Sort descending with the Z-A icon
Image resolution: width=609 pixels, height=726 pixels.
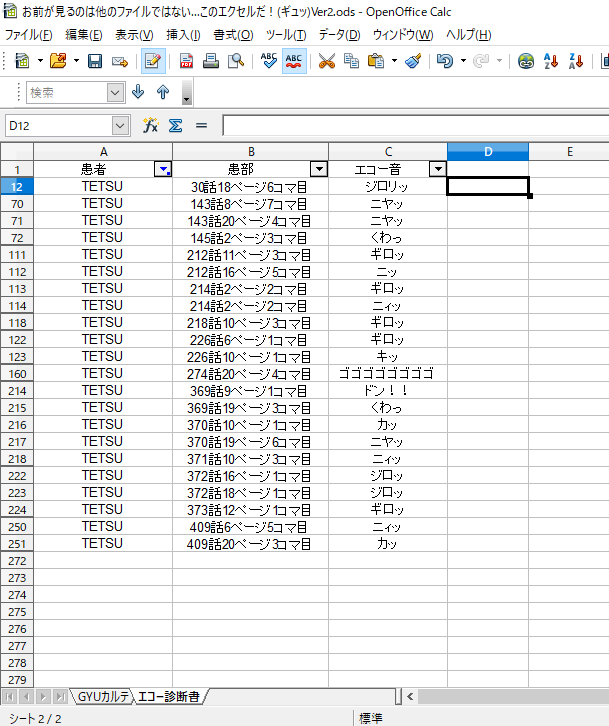tap(576, 61)
